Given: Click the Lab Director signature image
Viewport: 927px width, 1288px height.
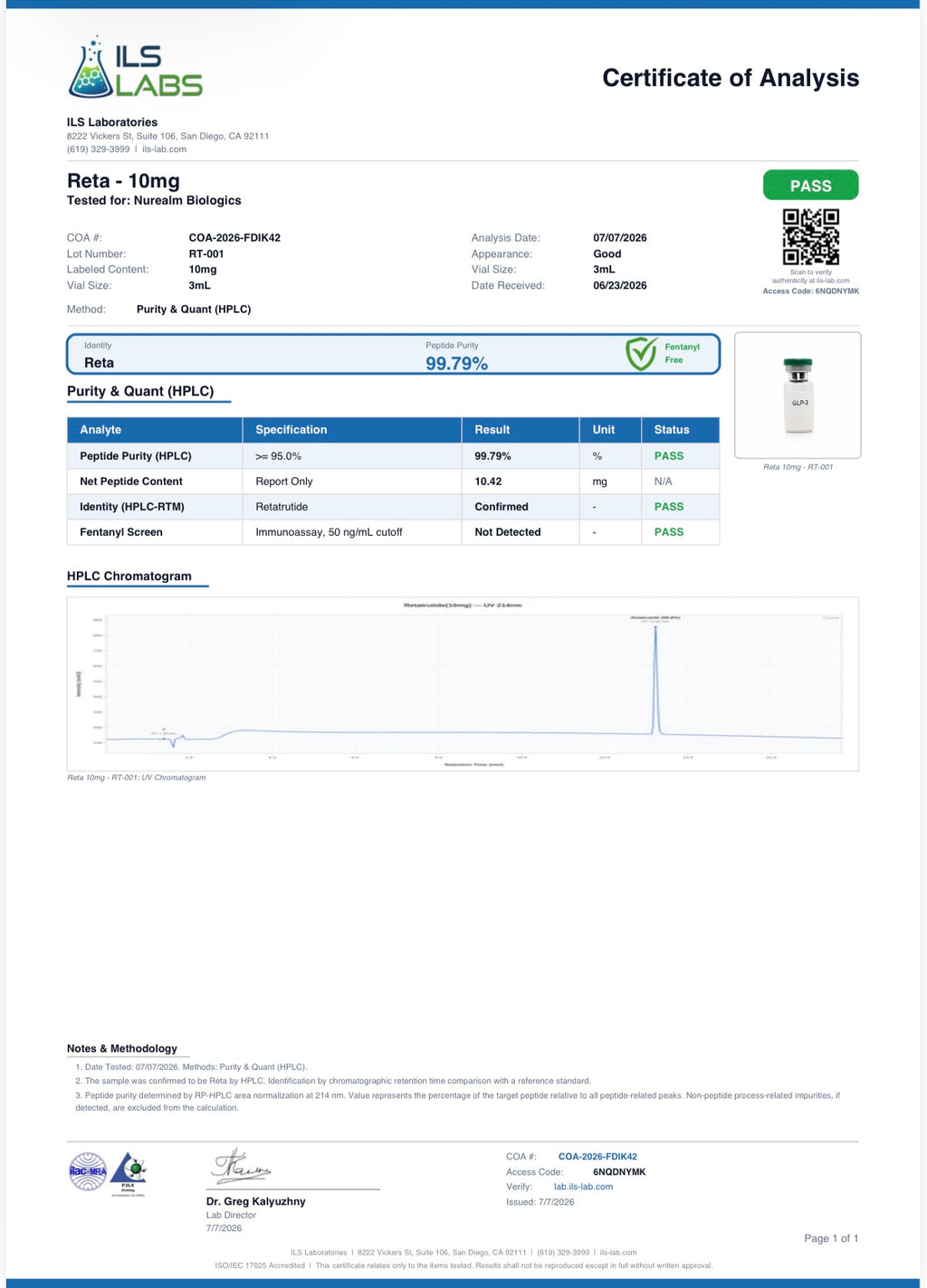Looking at the screenshot, I should [242, 1167].
